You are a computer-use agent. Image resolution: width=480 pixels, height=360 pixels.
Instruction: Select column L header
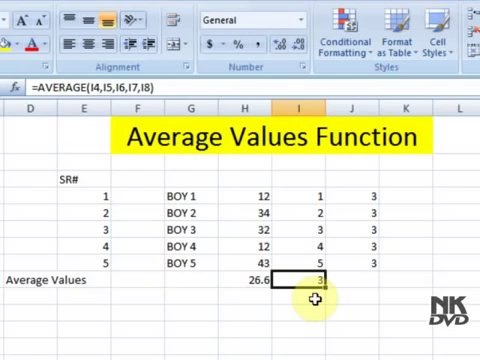pos(459,108)
